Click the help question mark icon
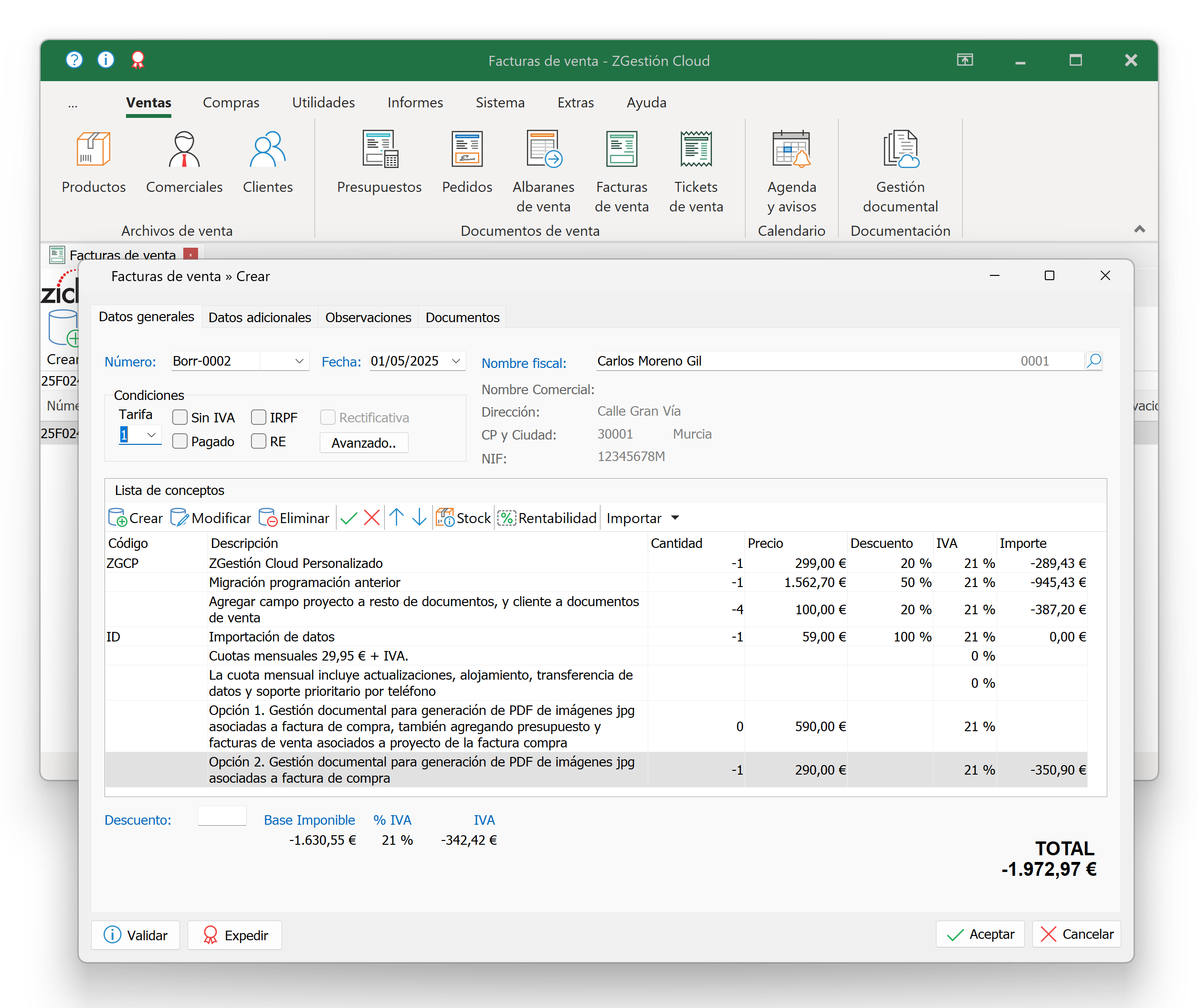Viewport: 1198px width, 1008px height. click(x=74, y=60)
